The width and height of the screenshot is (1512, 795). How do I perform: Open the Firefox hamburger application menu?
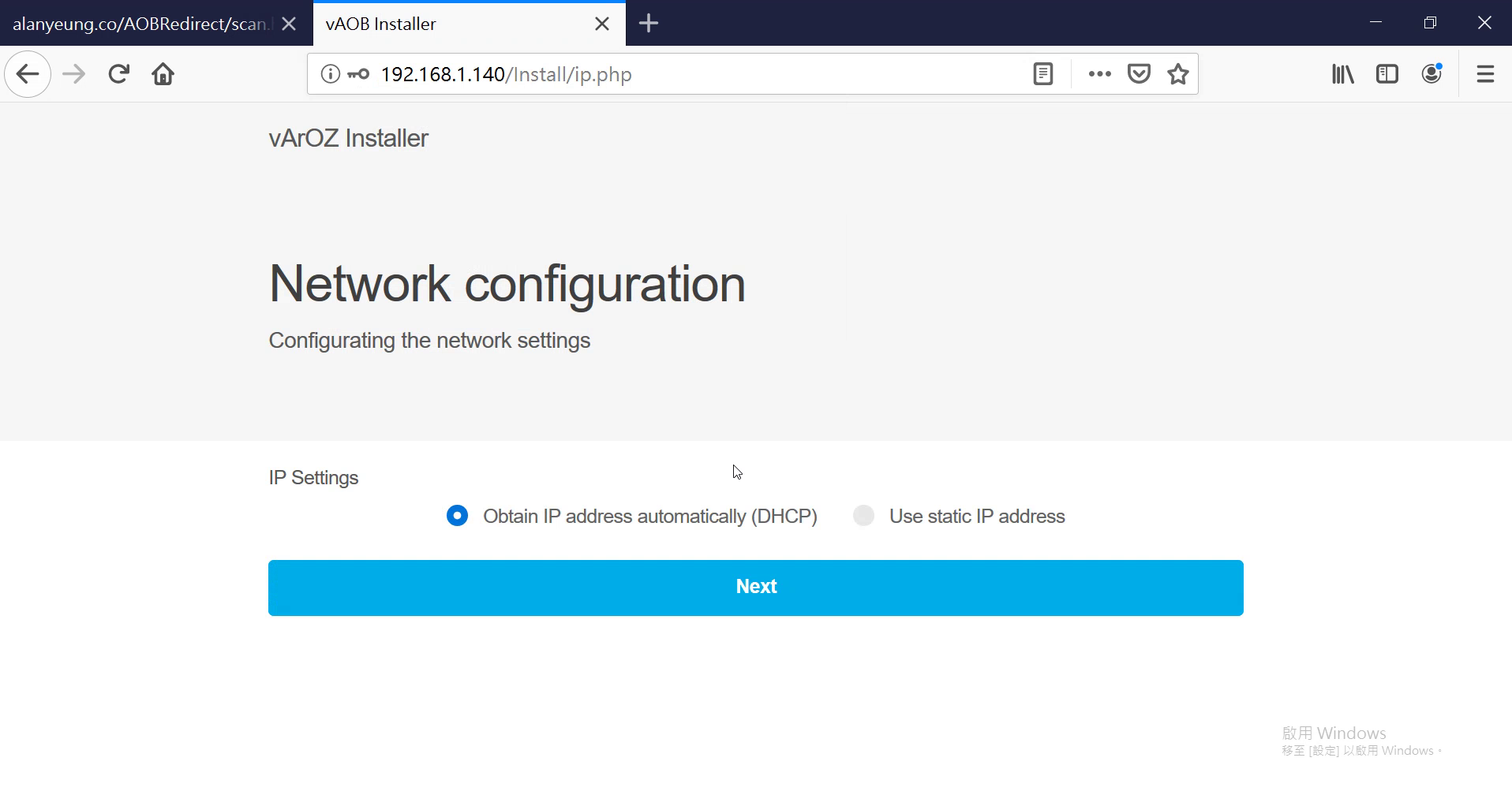(1485, 74)
